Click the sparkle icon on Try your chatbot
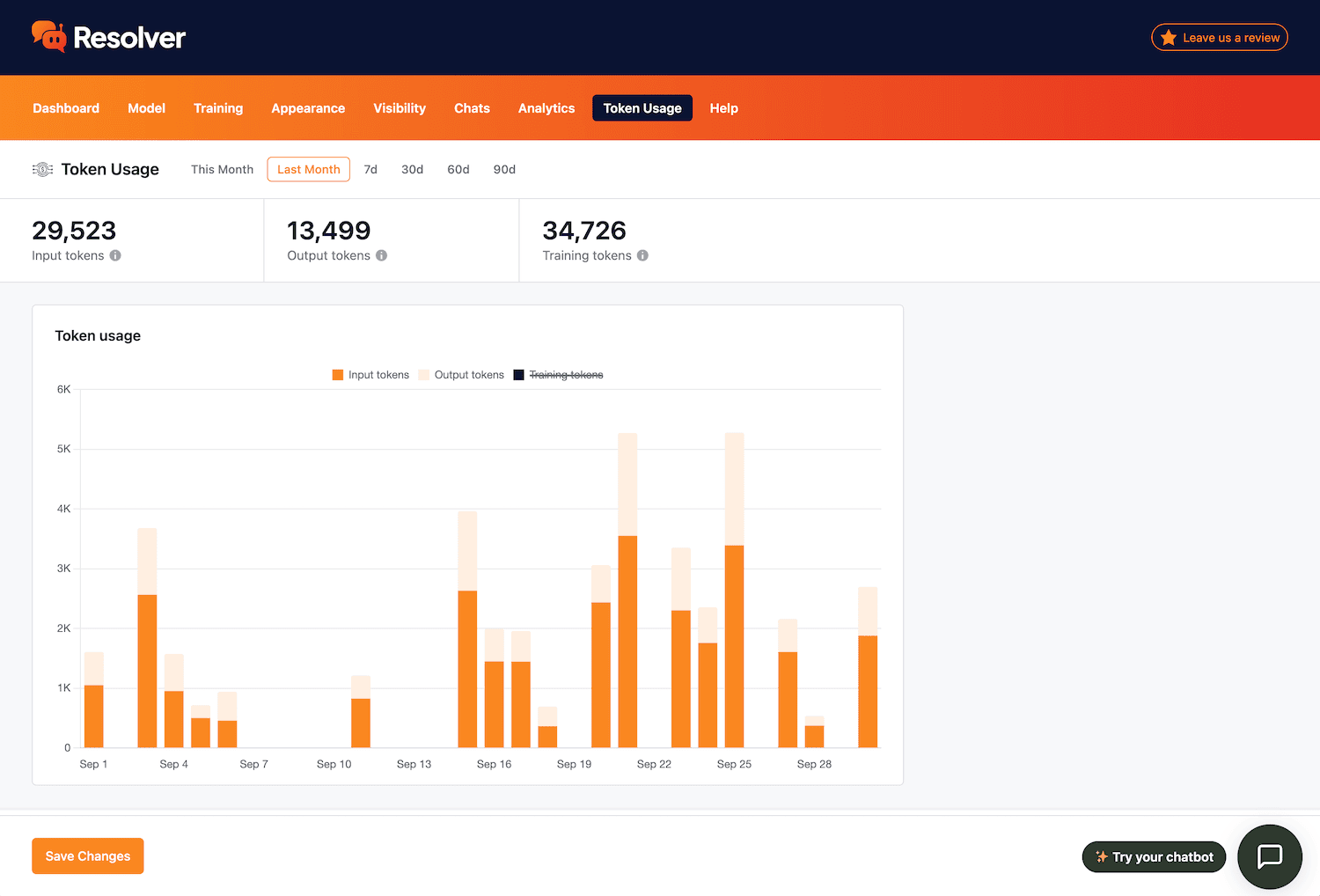1320x896 pixels. (1101, 856)
